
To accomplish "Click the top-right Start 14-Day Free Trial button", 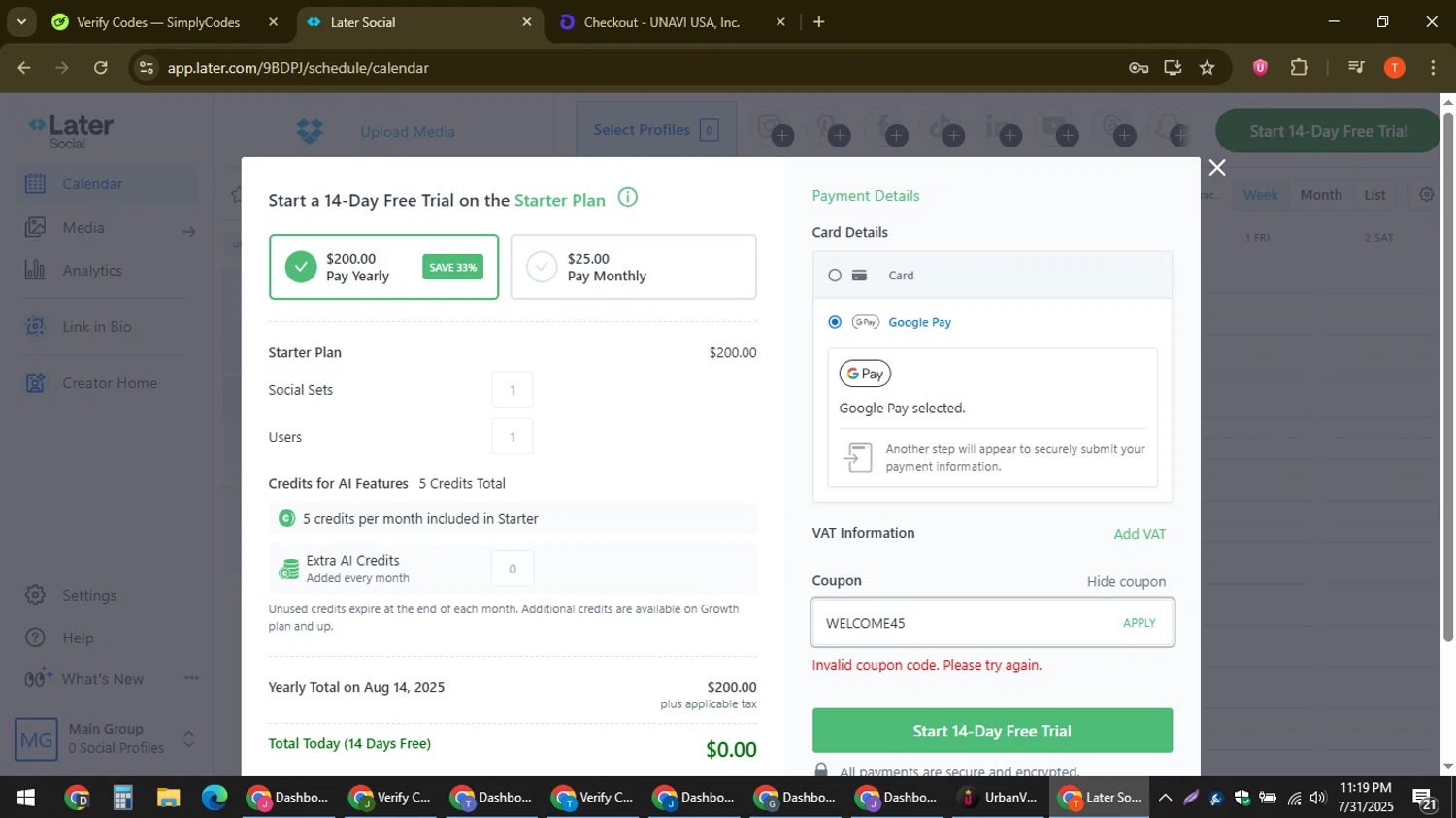I will [x=1328, y=131].
